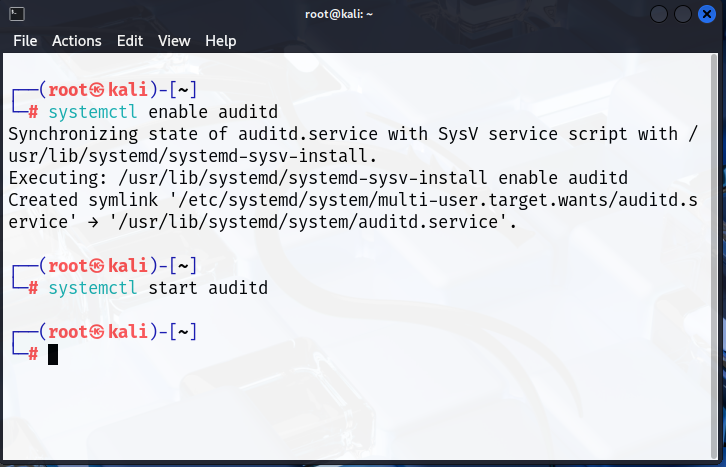Open the Actions menu
726x467 pixels.
click(x=76, y=41)
